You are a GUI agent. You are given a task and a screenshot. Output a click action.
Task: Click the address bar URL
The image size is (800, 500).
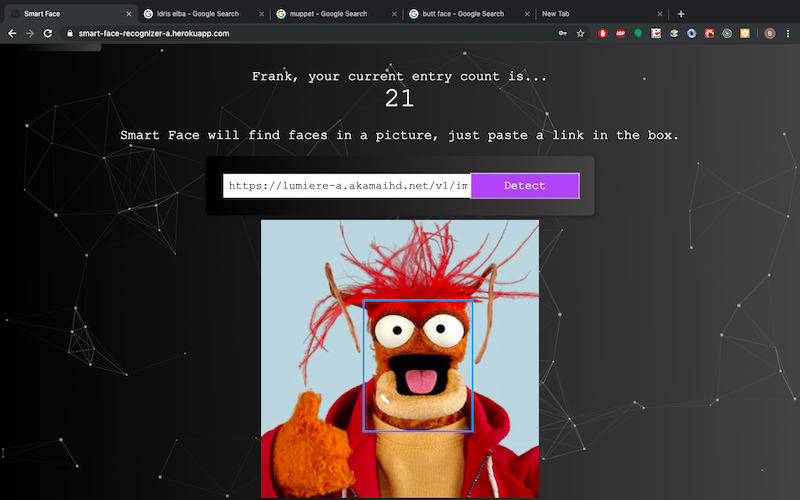[154, 34]
